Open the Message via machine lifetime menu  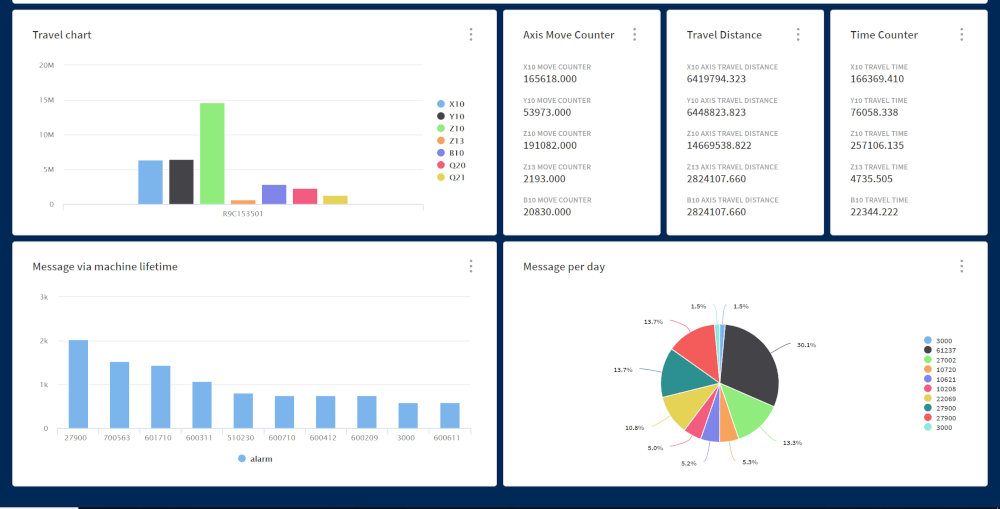pos(471,266)
